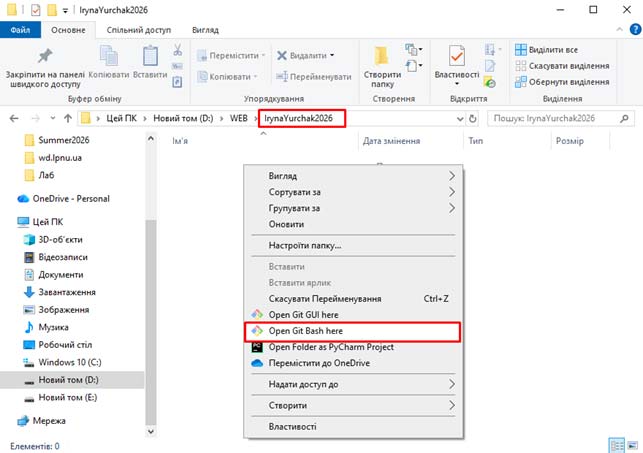
Task: Click the new folder icon in title bar
Action: [x=52, y=10]
